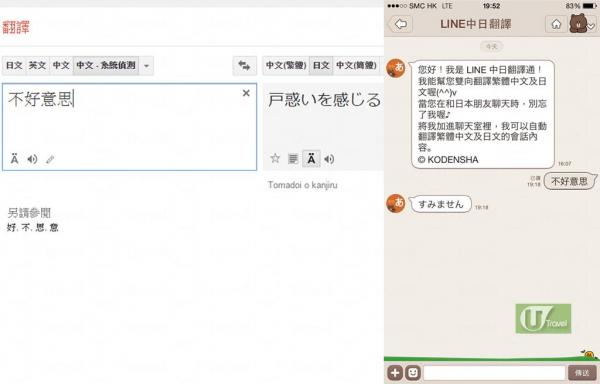The height and width of the screenshot is (384, 600).
Task: Select all translated text icon
Action: 293,159
